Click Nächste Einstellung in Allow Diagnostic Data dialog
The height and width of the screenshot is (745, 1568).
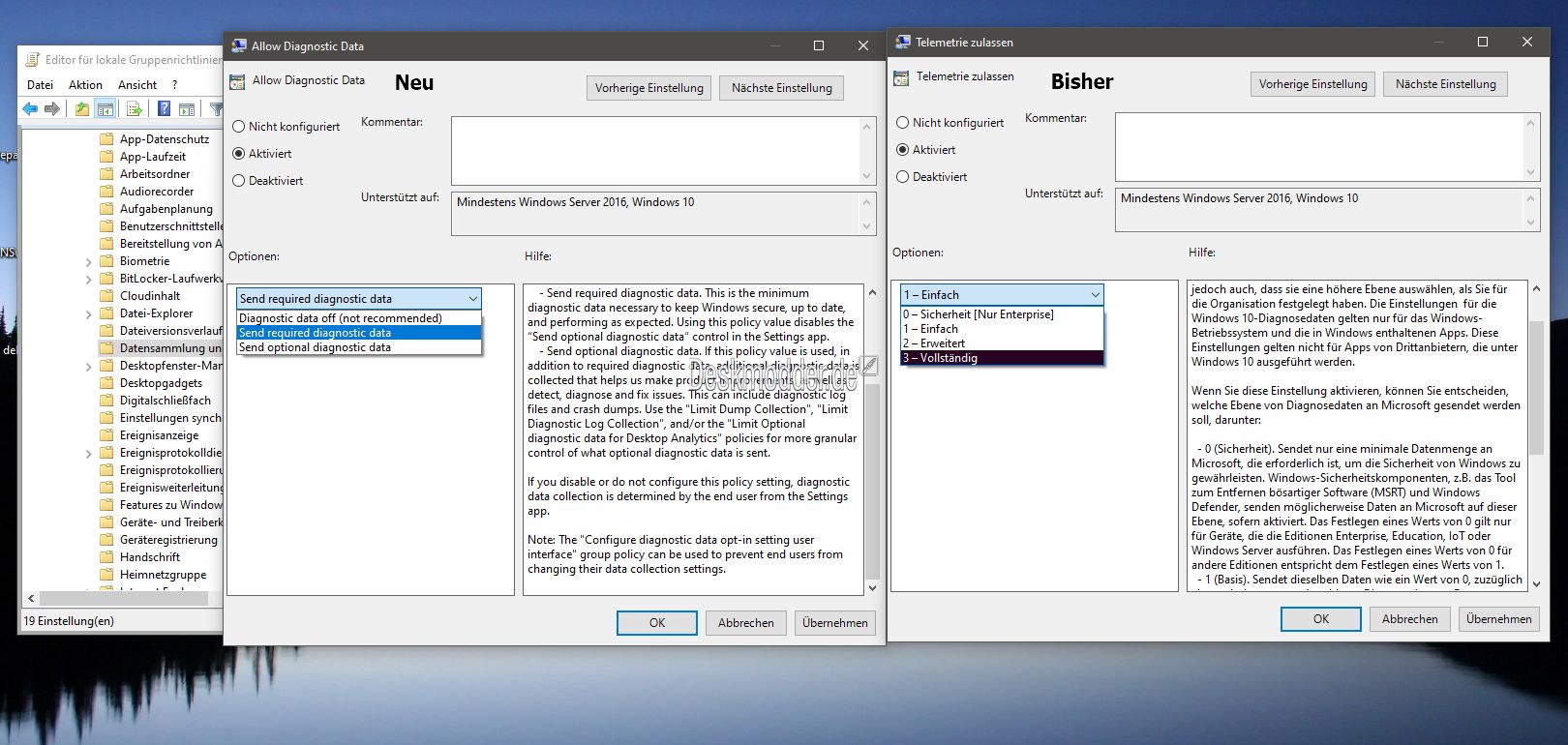[x=782, y=88]
